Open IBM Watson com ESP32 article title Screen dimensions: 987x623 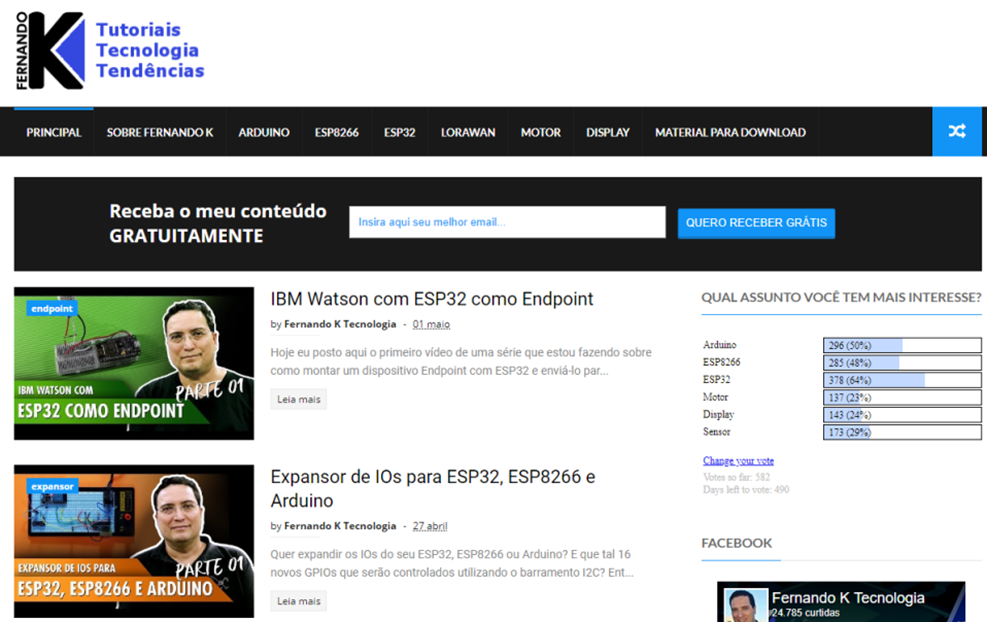point(432,299)
